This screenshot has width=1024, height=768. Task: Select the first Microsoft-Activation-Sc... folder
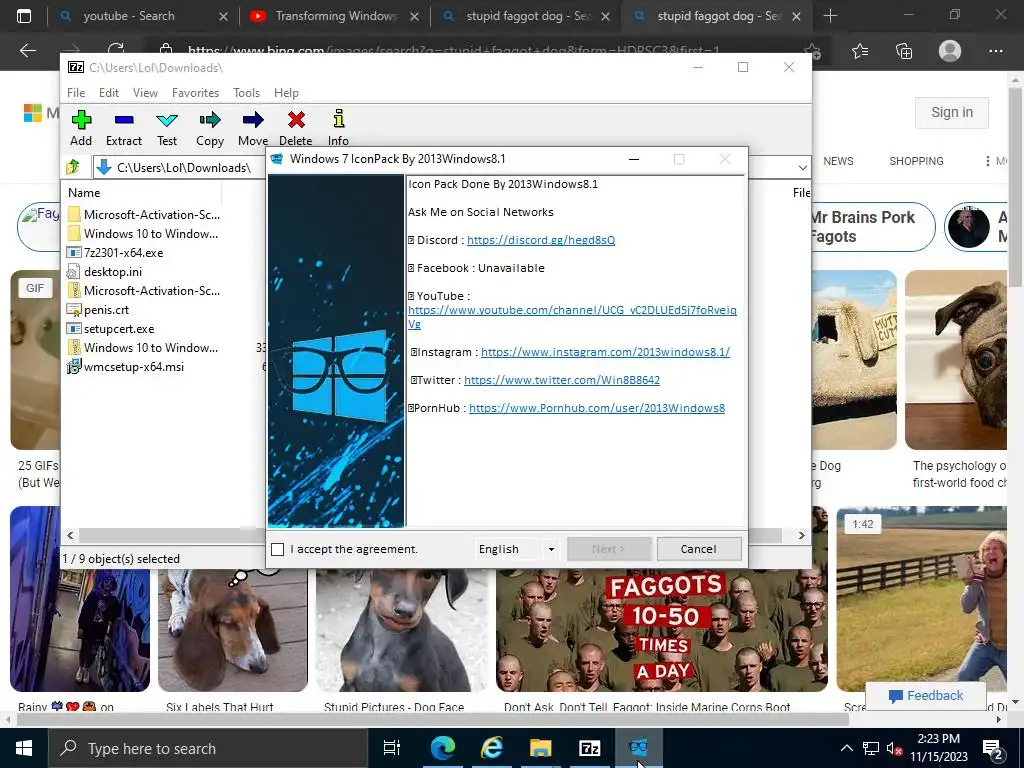point(152,215)
